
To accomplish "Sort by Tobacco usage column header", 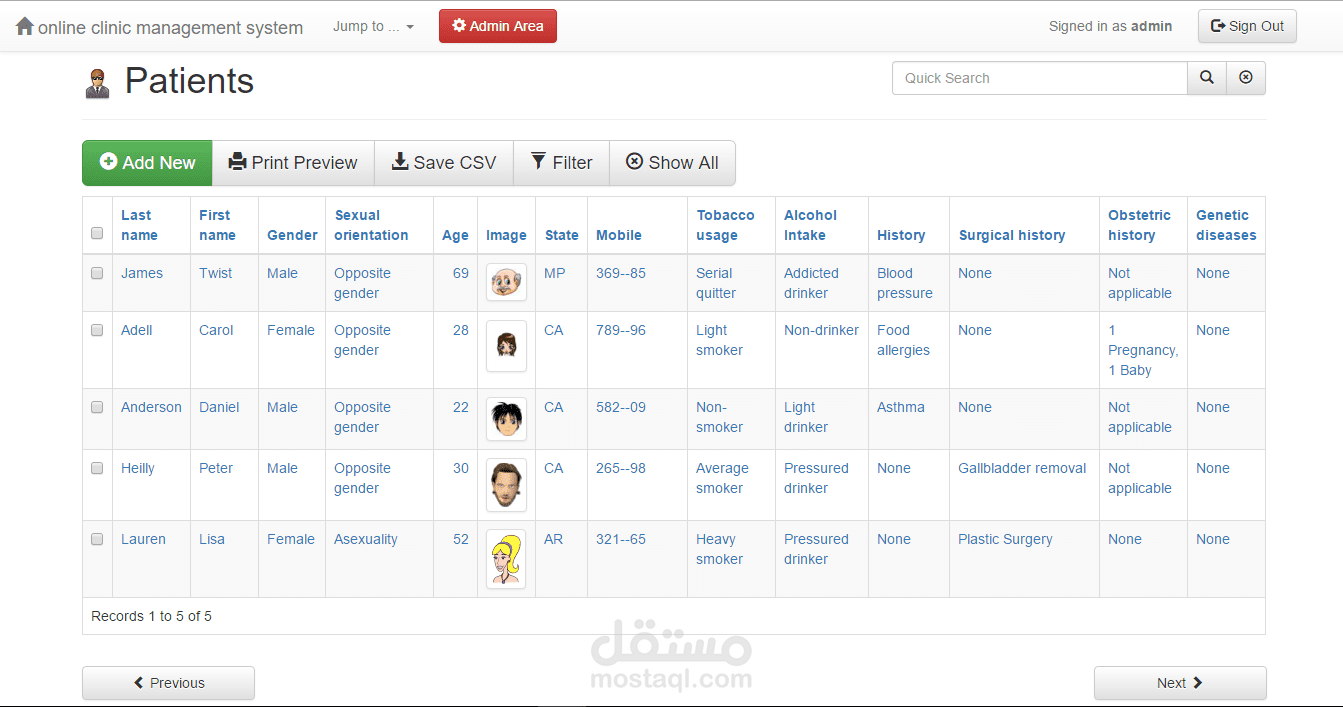I will click(x=726, y=225).
